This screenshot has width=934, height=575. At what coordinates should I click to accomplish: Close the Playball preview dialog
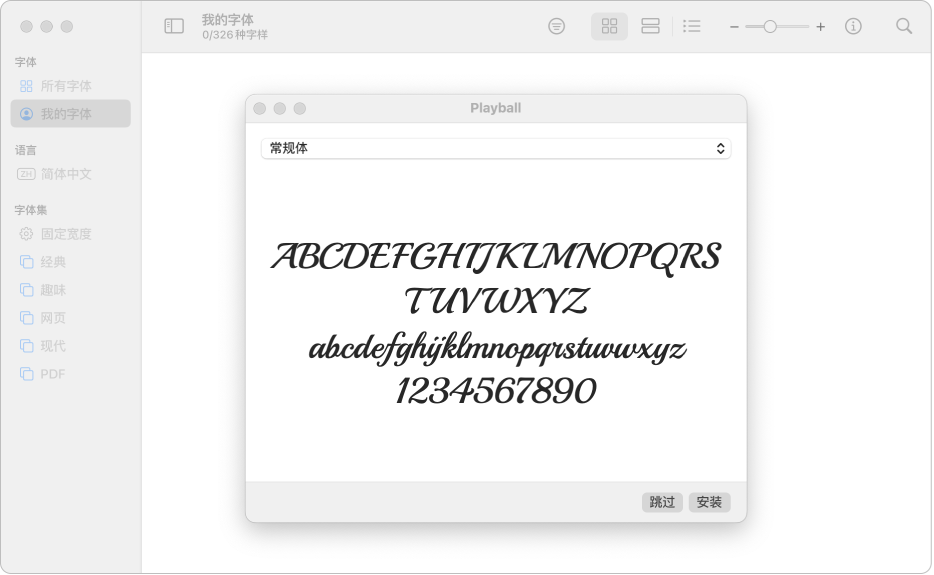tap(260, 108)
